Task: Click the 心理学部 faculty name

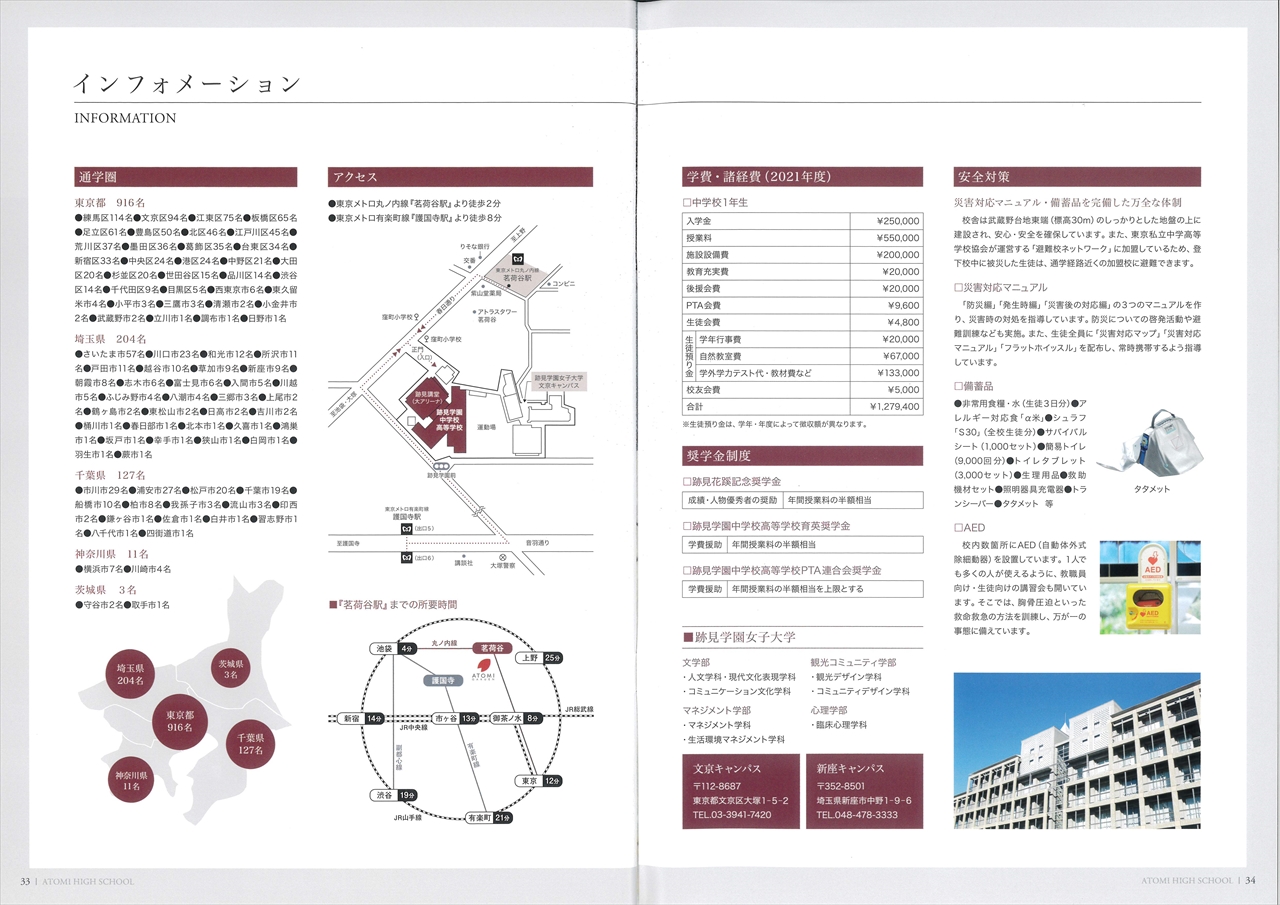Action: click(x=829, y=710)
